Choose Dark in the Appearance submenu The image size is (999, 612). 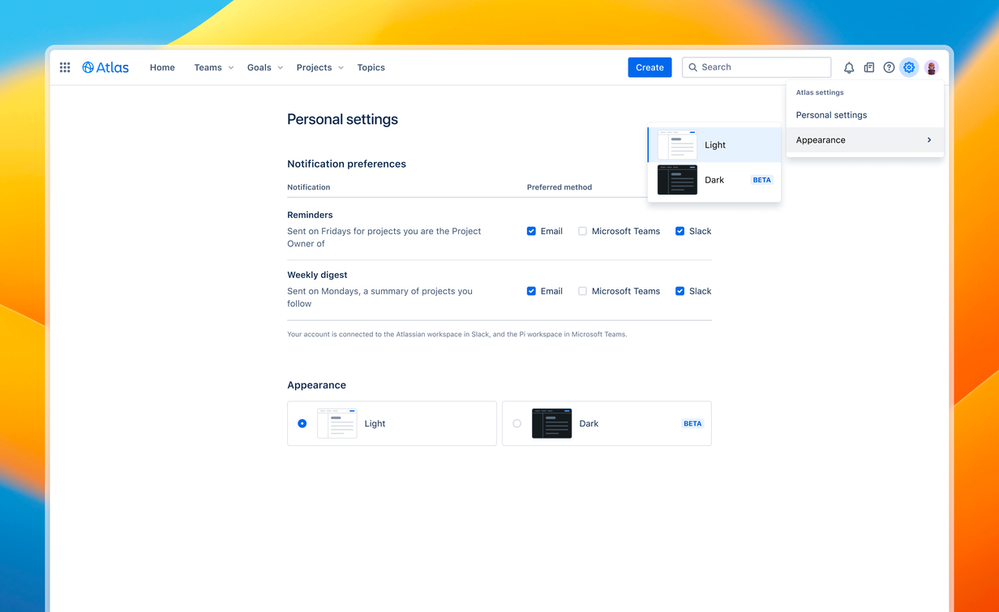click(714, 180)
